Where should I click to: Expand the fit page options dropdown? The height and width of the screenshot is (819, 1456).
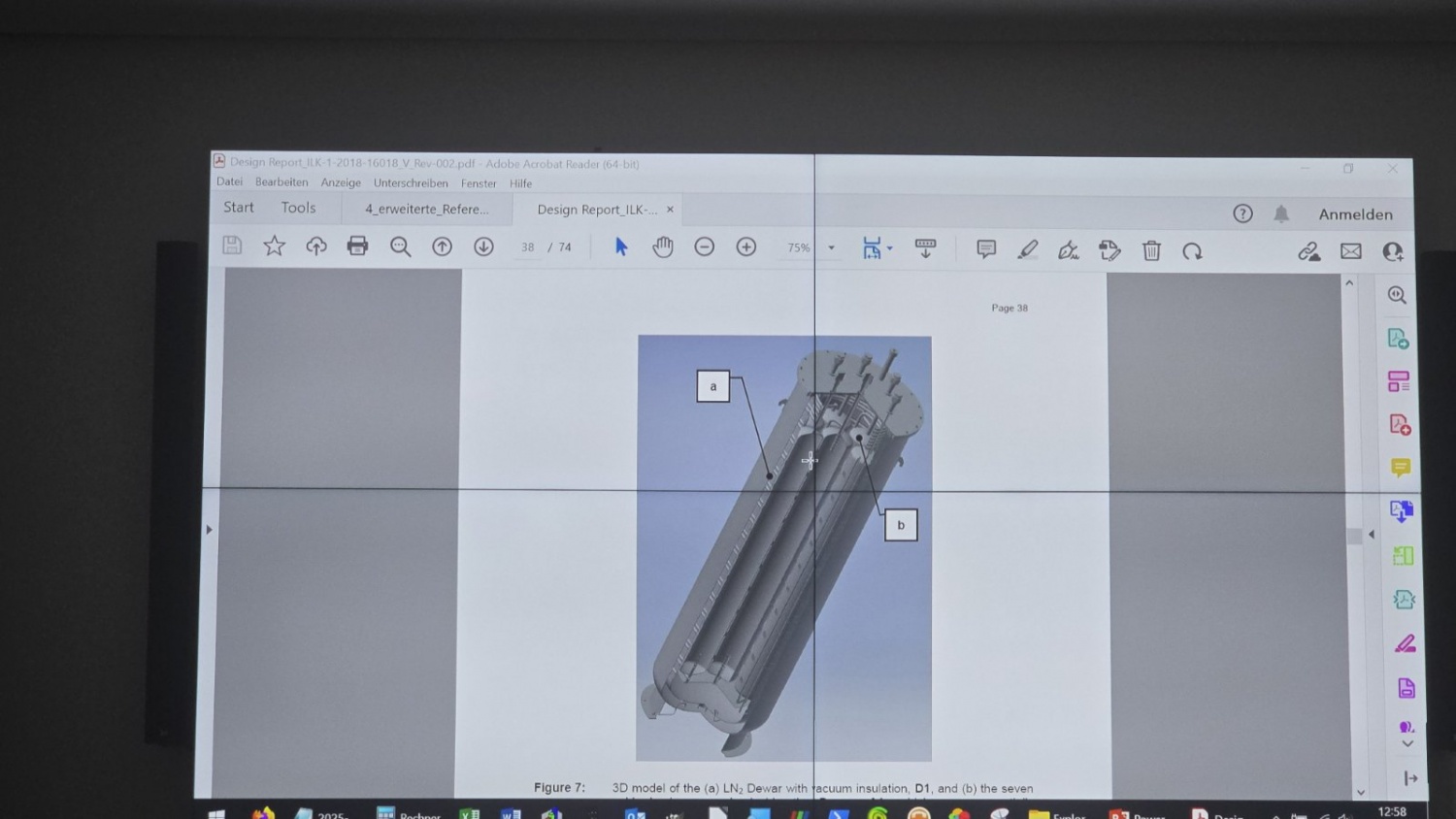pyautogui.click(x=889, y=248)
